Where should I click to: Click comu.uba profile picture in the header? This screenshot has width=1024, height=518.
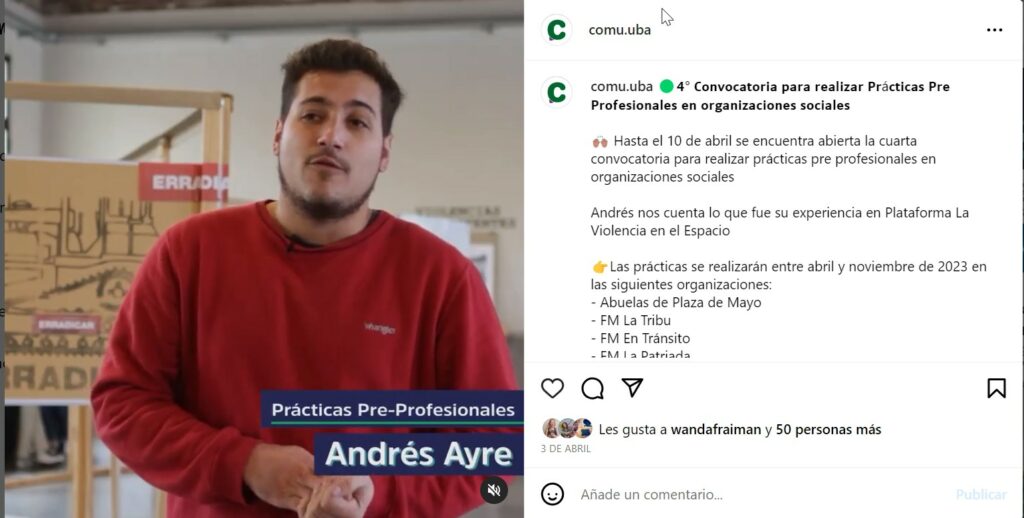point(556,30)
